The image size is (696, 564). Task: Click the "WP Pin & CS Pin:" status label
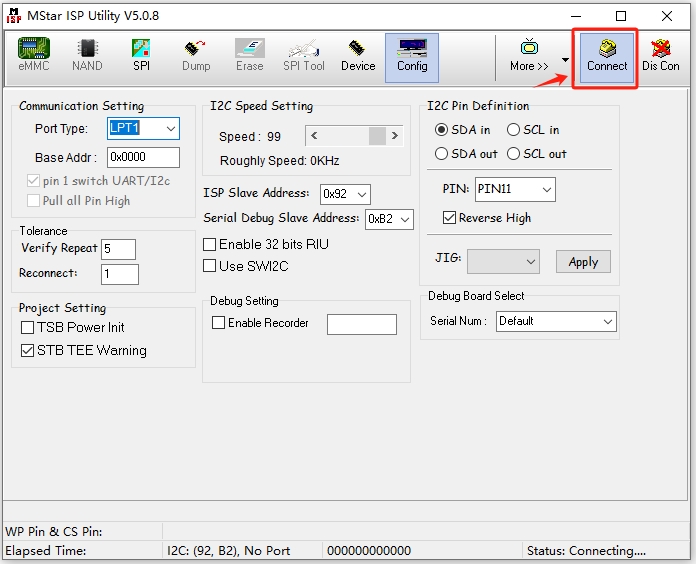54,532
